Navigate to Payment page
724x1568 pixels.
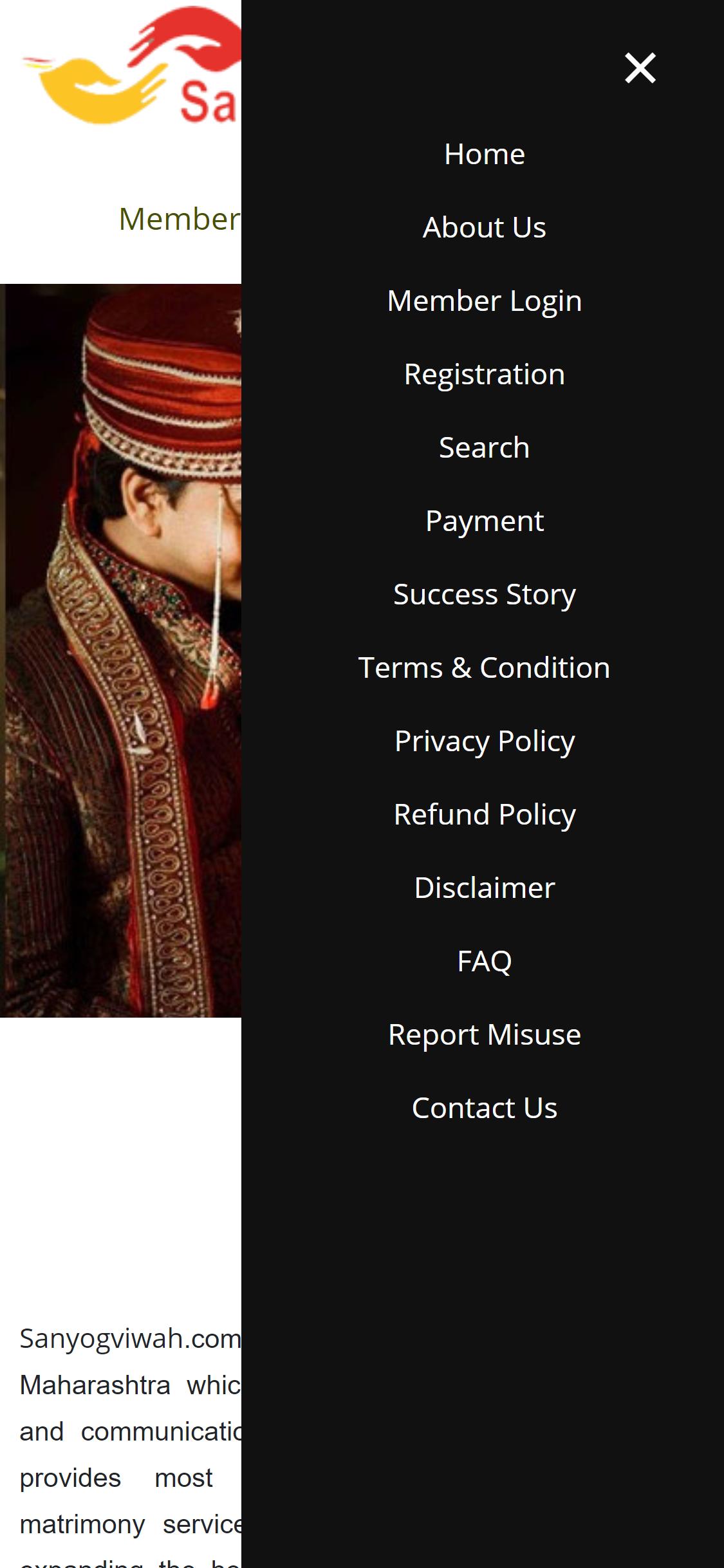[x=484, y=521]
